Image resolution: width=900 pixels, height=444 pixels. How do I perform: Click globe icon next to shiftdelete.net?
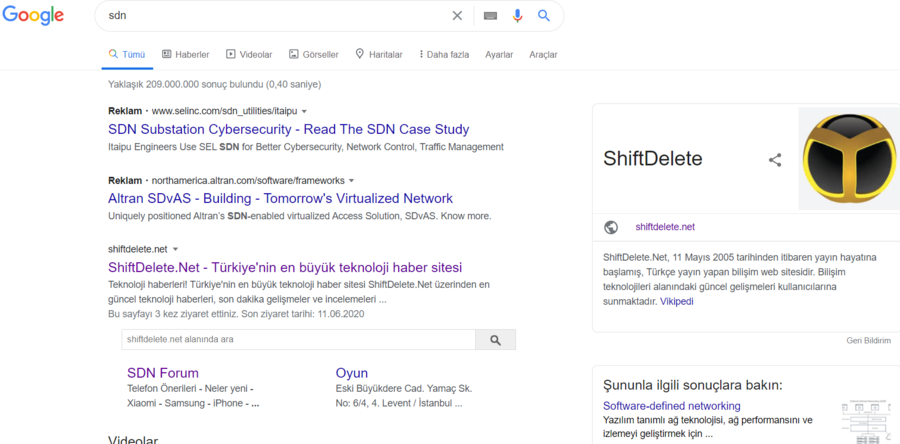[611, 227]
